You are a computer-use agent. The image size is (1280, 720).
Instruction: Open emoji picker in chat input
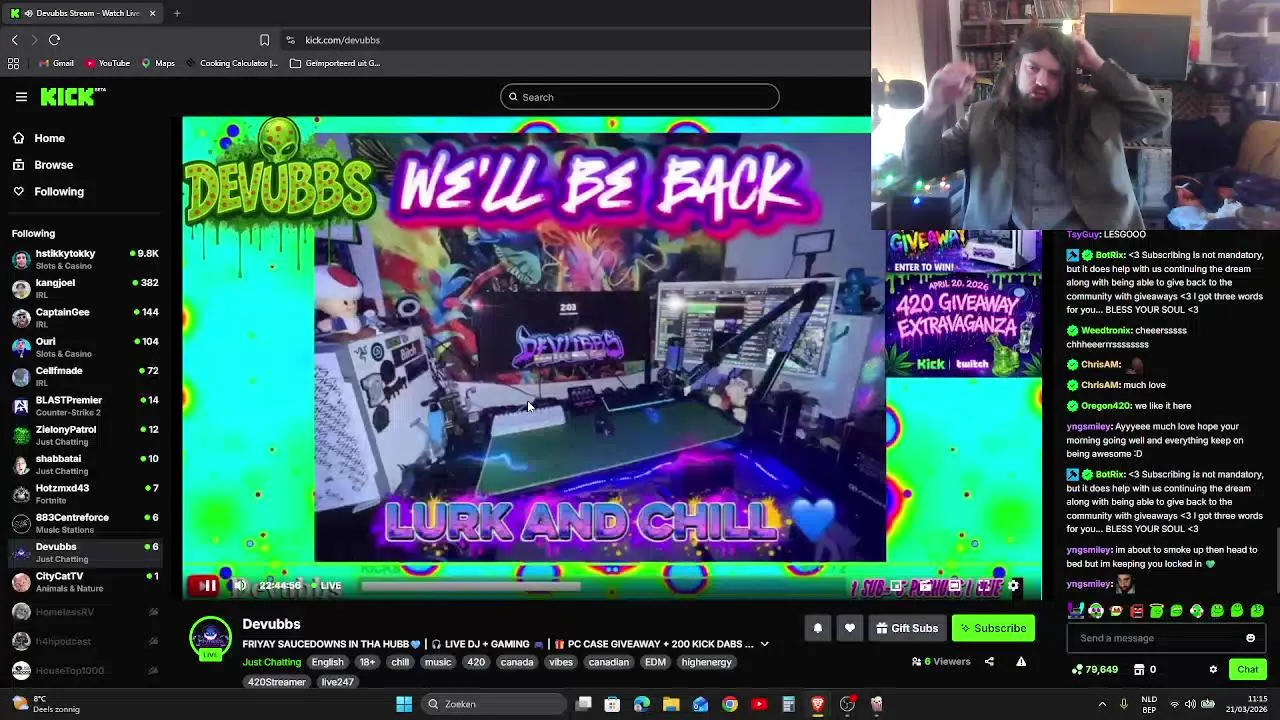(x=1250, y=638)
